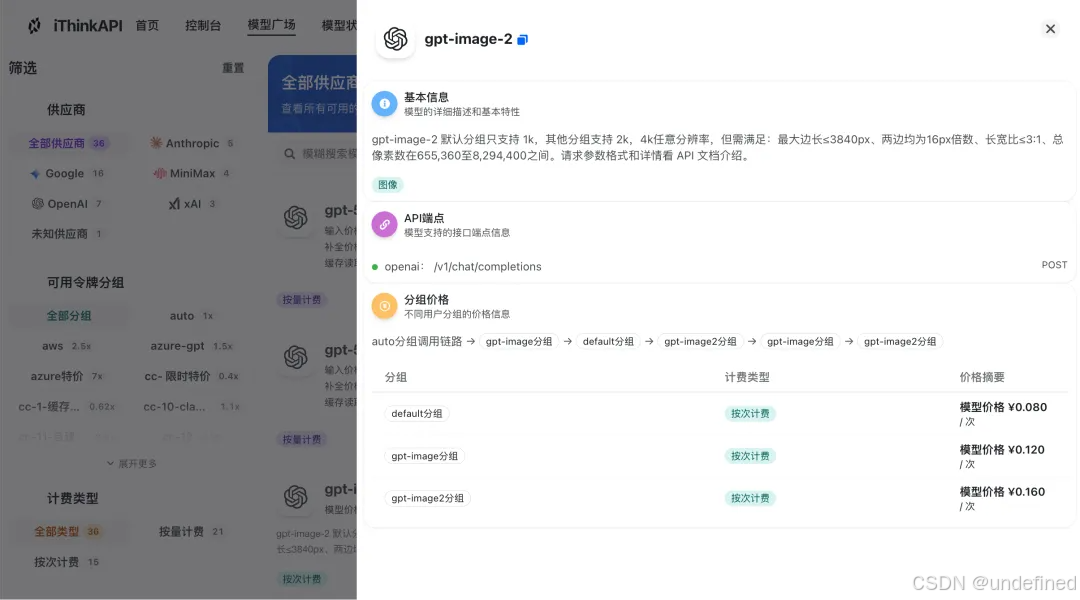Click the OpenAI logo beside gpt-image-2
1080x600 pixels.
395,39
